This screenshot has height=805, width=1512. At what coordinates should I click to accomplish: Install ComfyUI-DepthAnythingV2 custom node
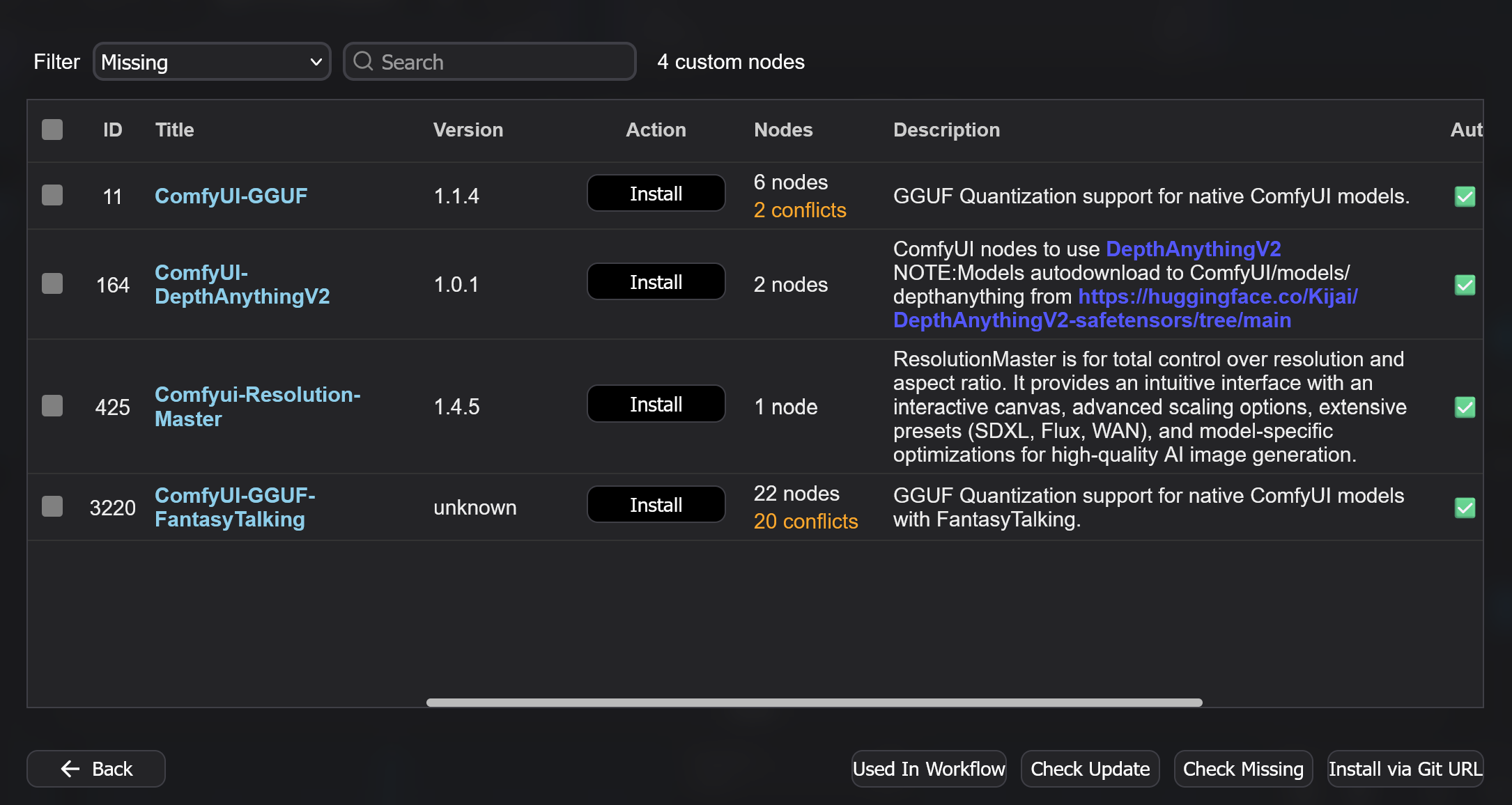click(x=656, y=281)
